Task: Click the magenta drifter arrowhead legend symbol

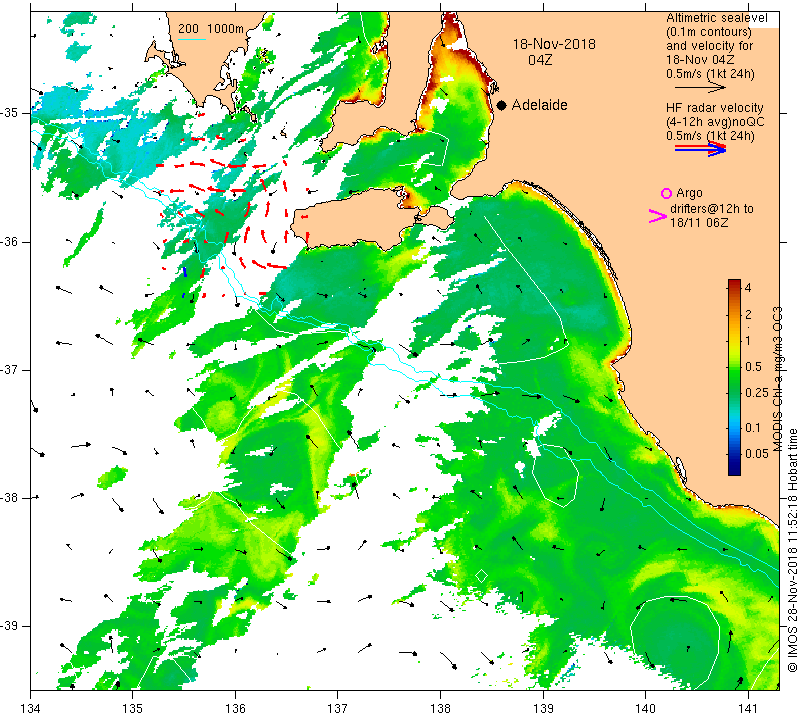Action: click(658, 216)
